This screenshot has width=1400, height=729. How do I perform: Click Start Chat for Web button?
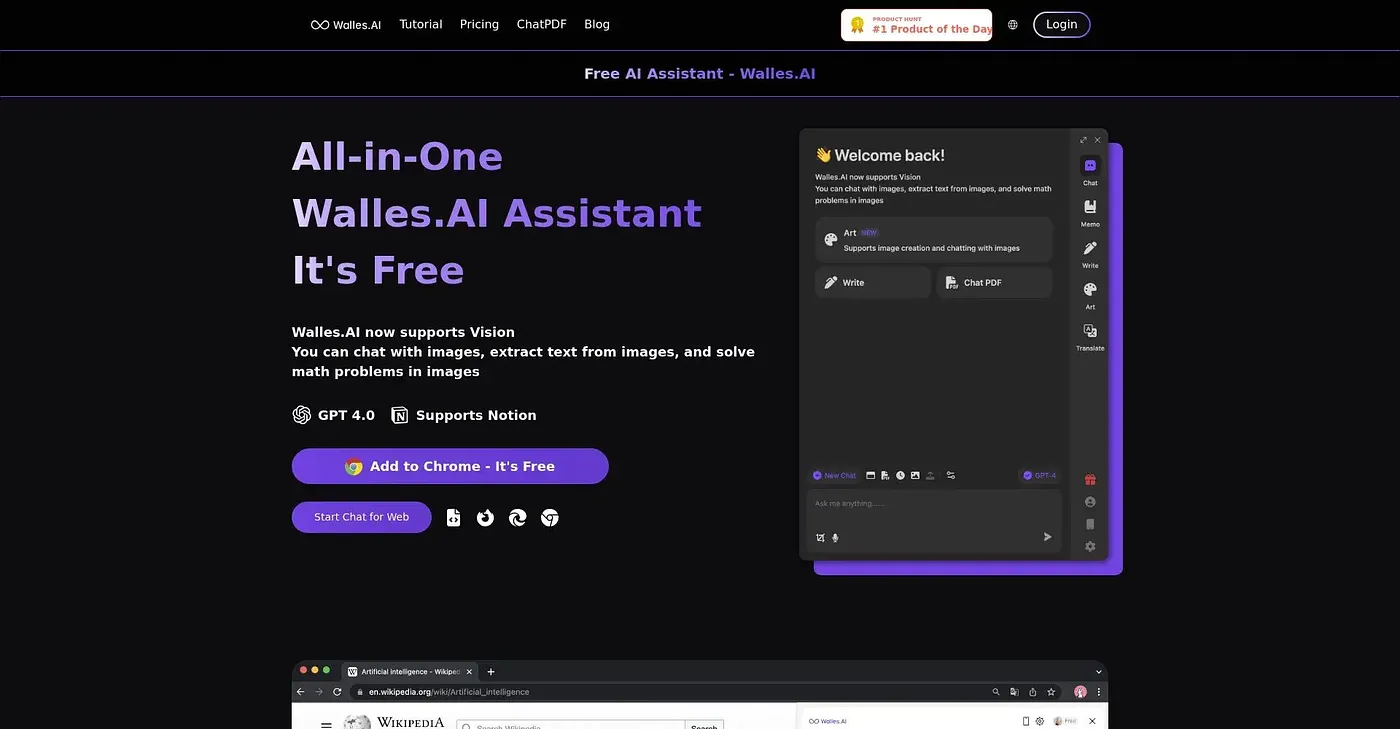tap(362, 517)
